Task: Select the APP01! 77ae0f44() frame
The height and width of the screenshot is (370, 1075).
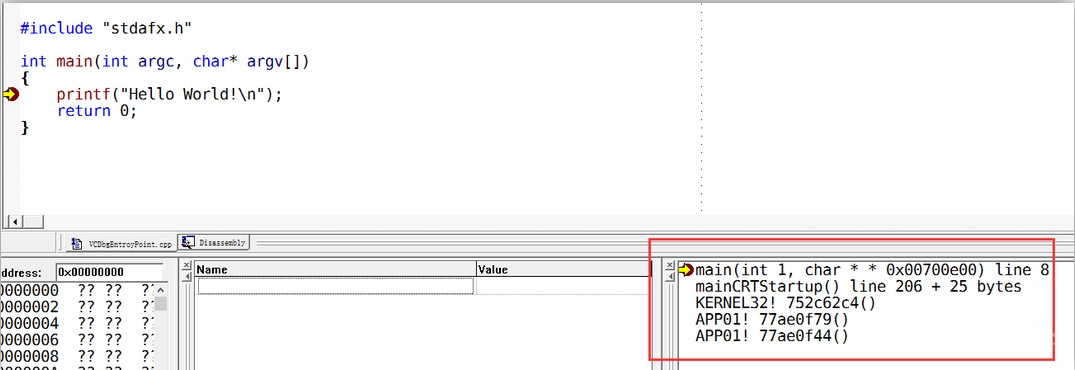Action: (772, 336)
